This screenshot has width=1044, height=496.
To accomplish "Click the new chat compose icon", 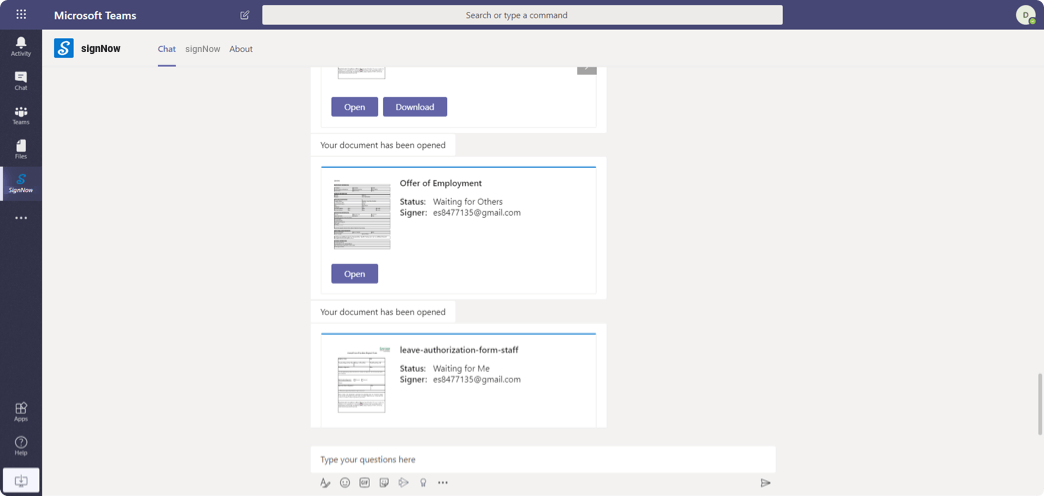I will 245,15.
